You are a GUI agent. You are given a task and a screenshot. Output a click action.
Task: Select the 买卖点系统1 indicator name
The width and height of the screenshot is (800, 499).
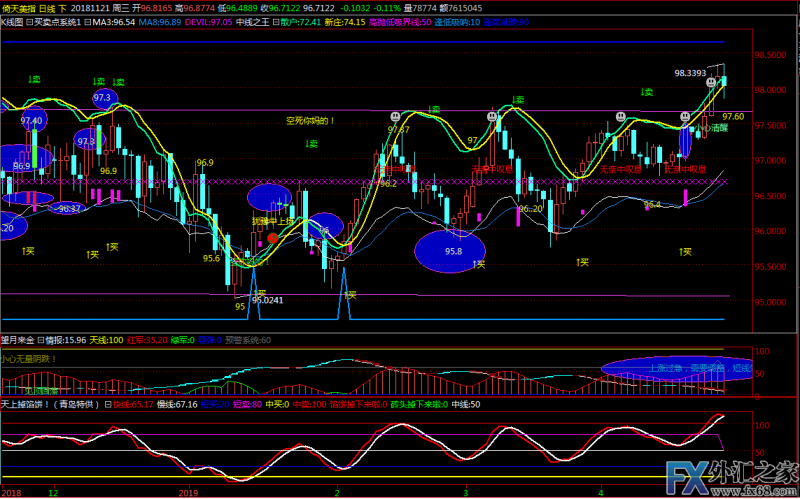pos(57,22)
